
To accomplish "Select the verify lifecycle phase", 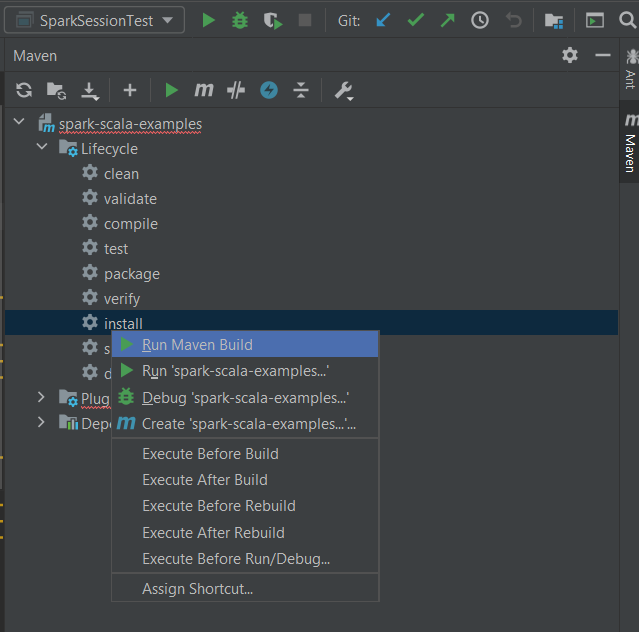I will click(122, 299).
